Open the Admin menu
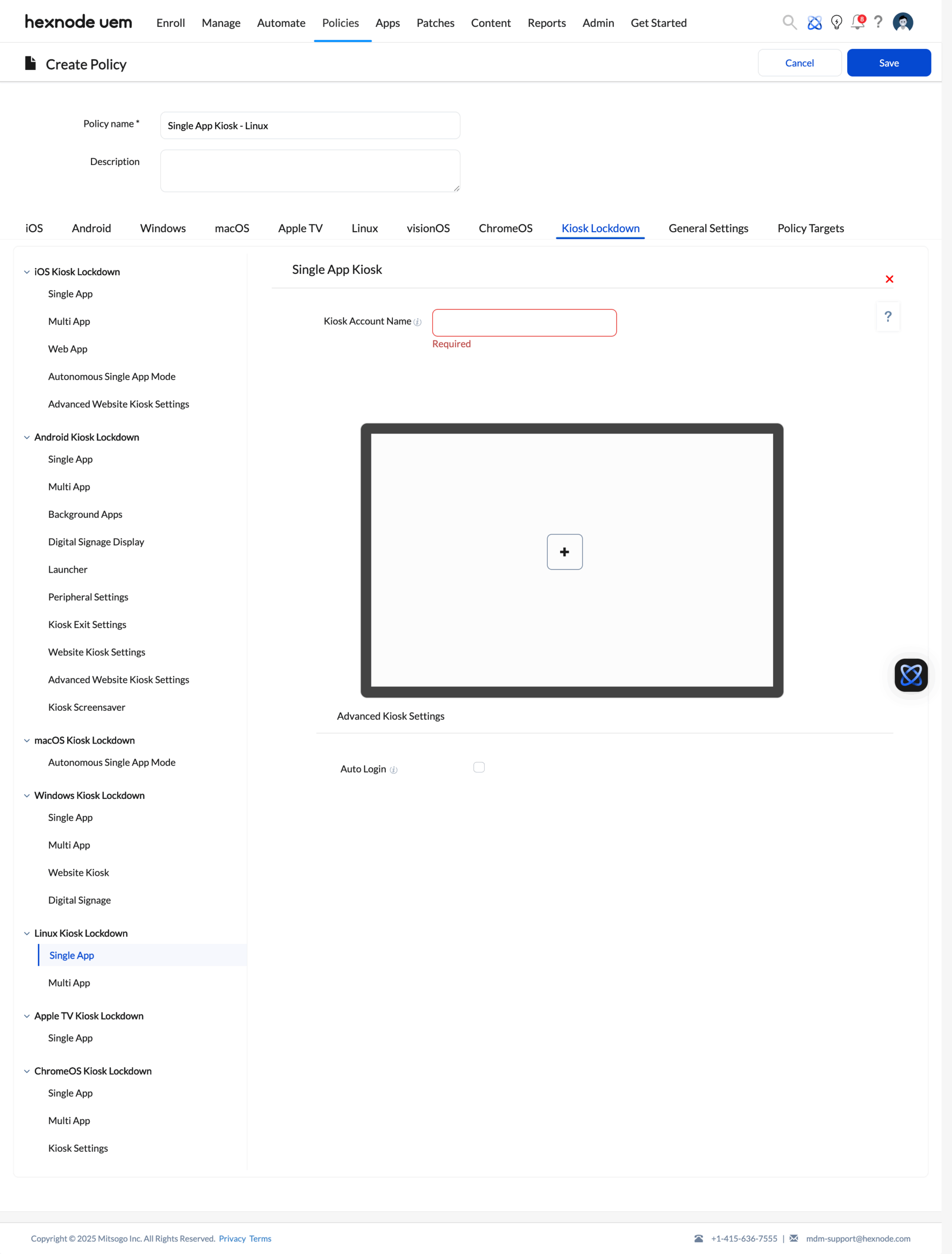The width and height of the screenshot is (952, 1254). point(598,23)
